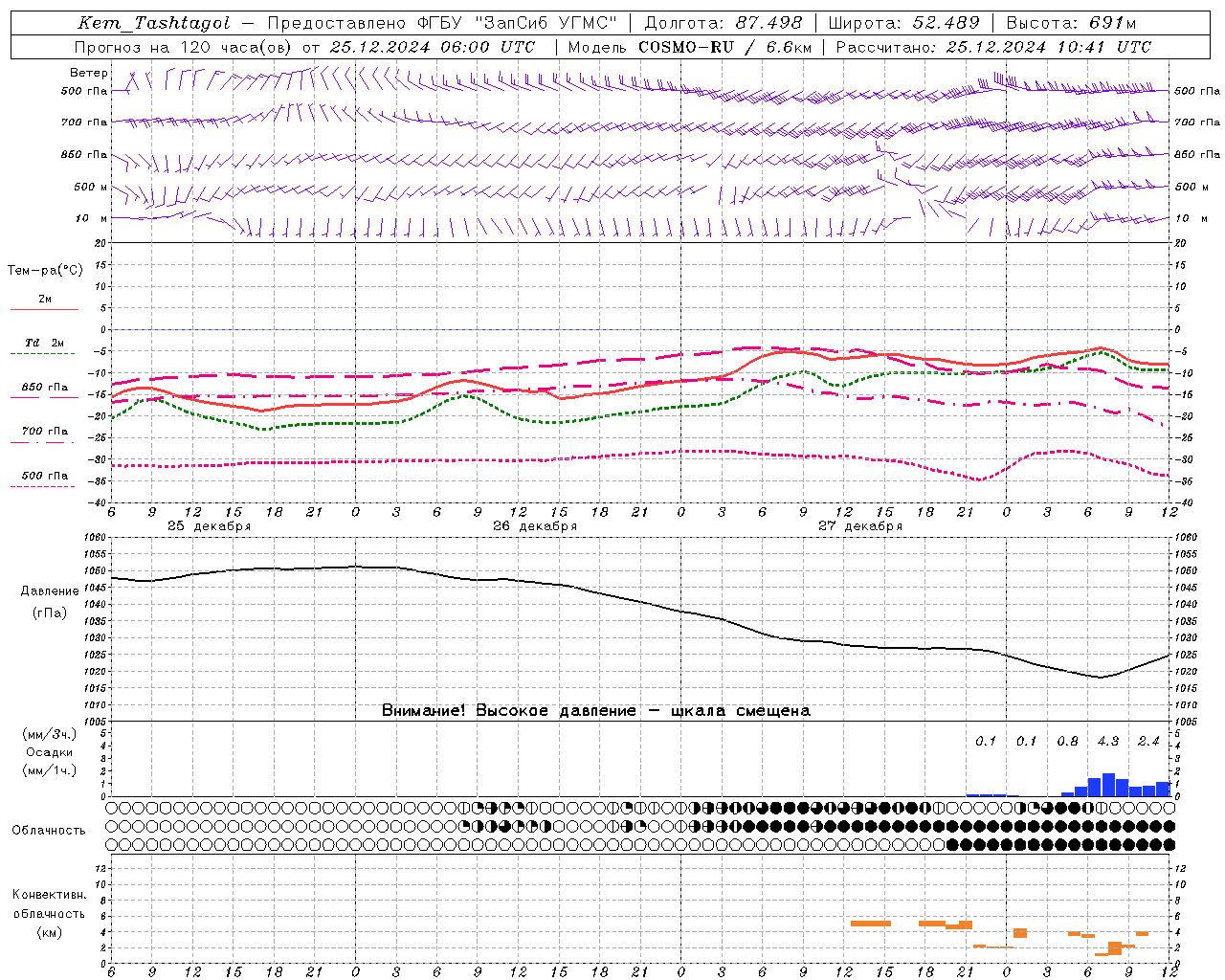Screen dimensions: 1225x980
Task: Click the '27 декабря' date label
Action: tap(860, 526)
